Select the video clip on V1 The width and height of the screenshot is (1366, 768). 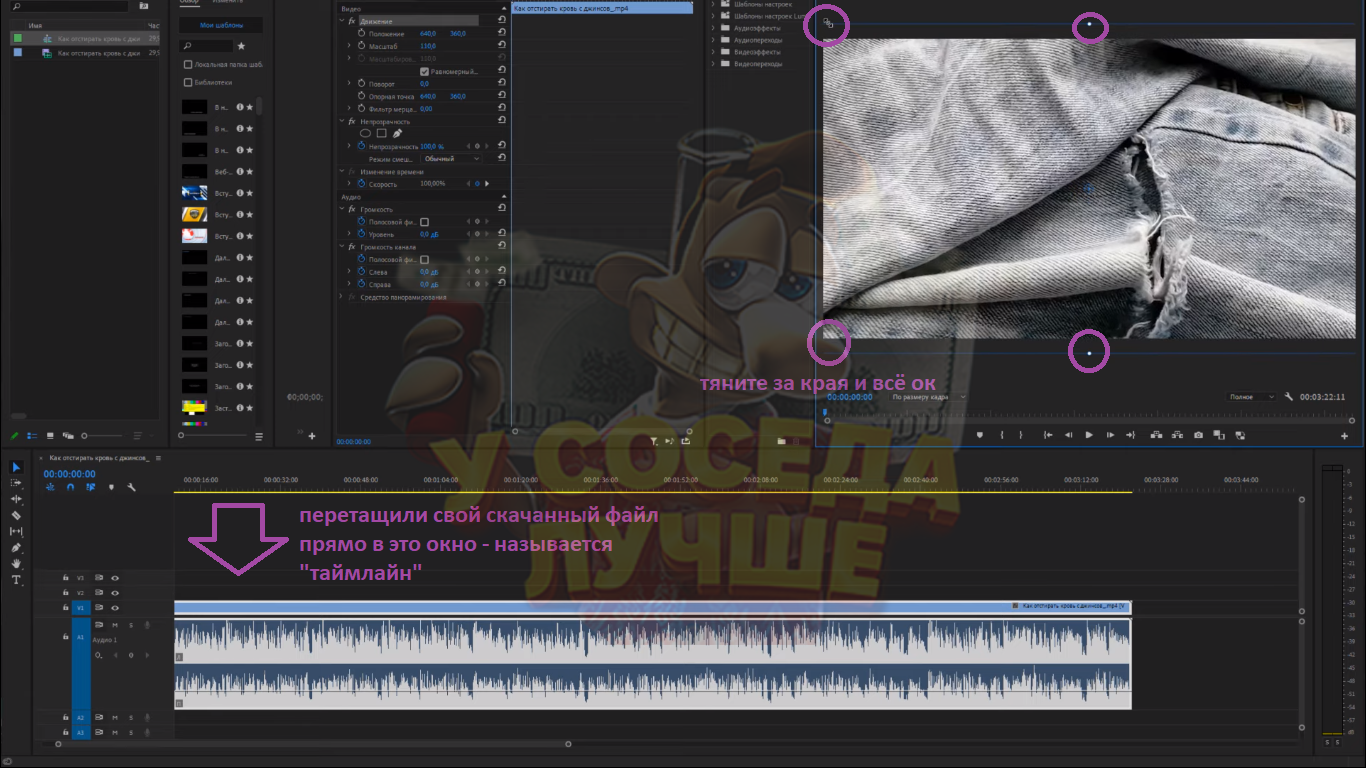click(x=652, y=607)
